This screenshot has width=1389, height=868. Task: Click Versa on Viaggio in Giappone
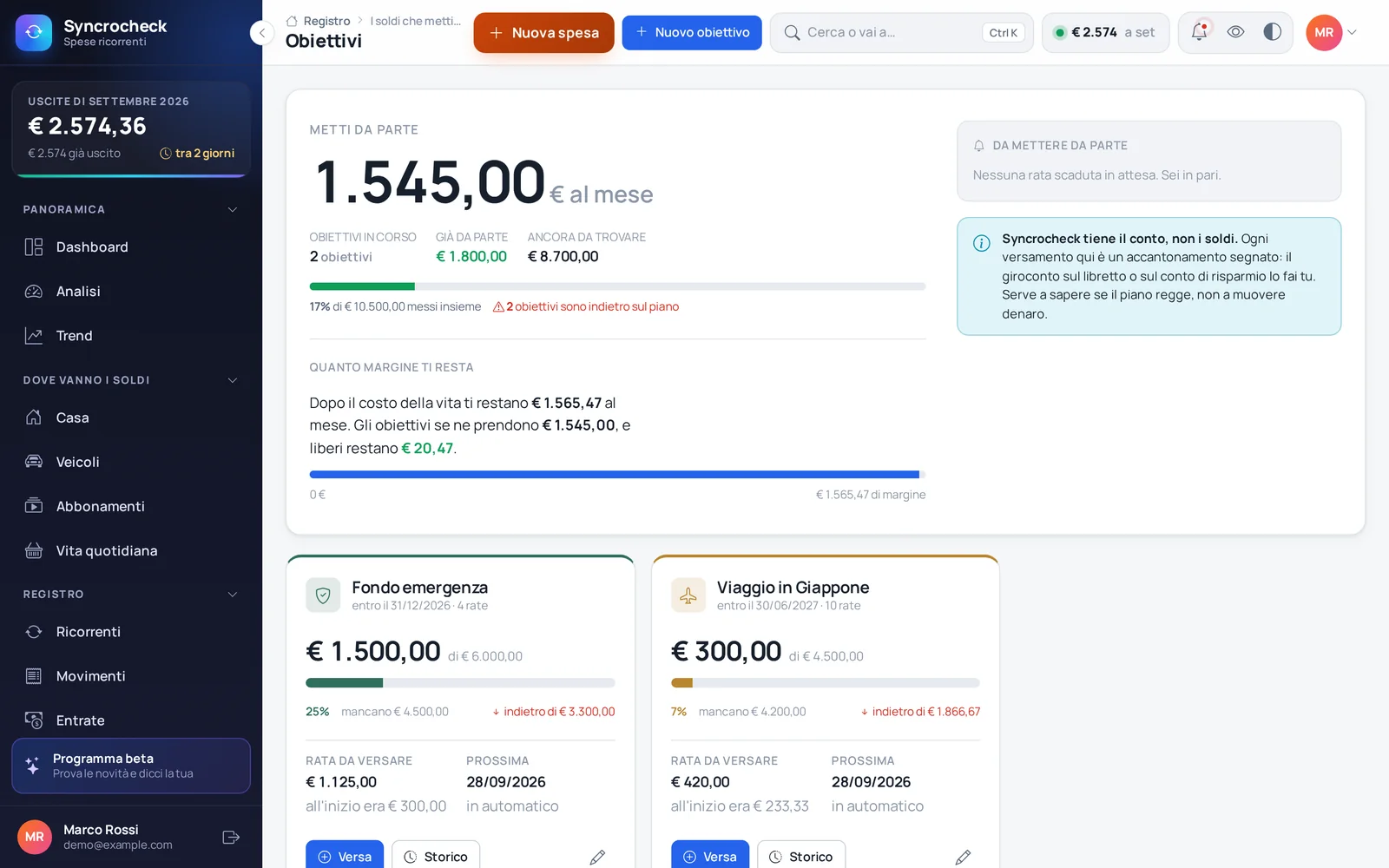point(710,856)
